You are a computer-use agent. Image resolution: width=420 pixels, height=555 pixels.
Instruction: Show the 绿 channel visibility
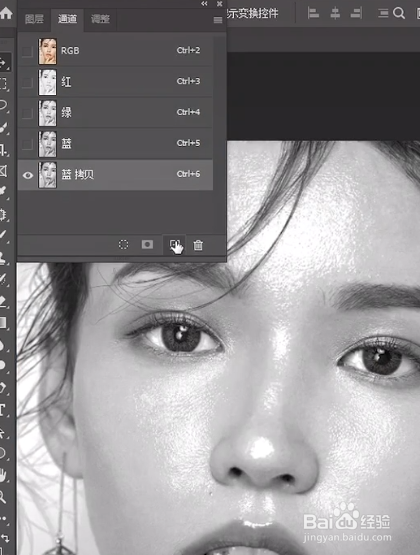(x=27, y=113)
